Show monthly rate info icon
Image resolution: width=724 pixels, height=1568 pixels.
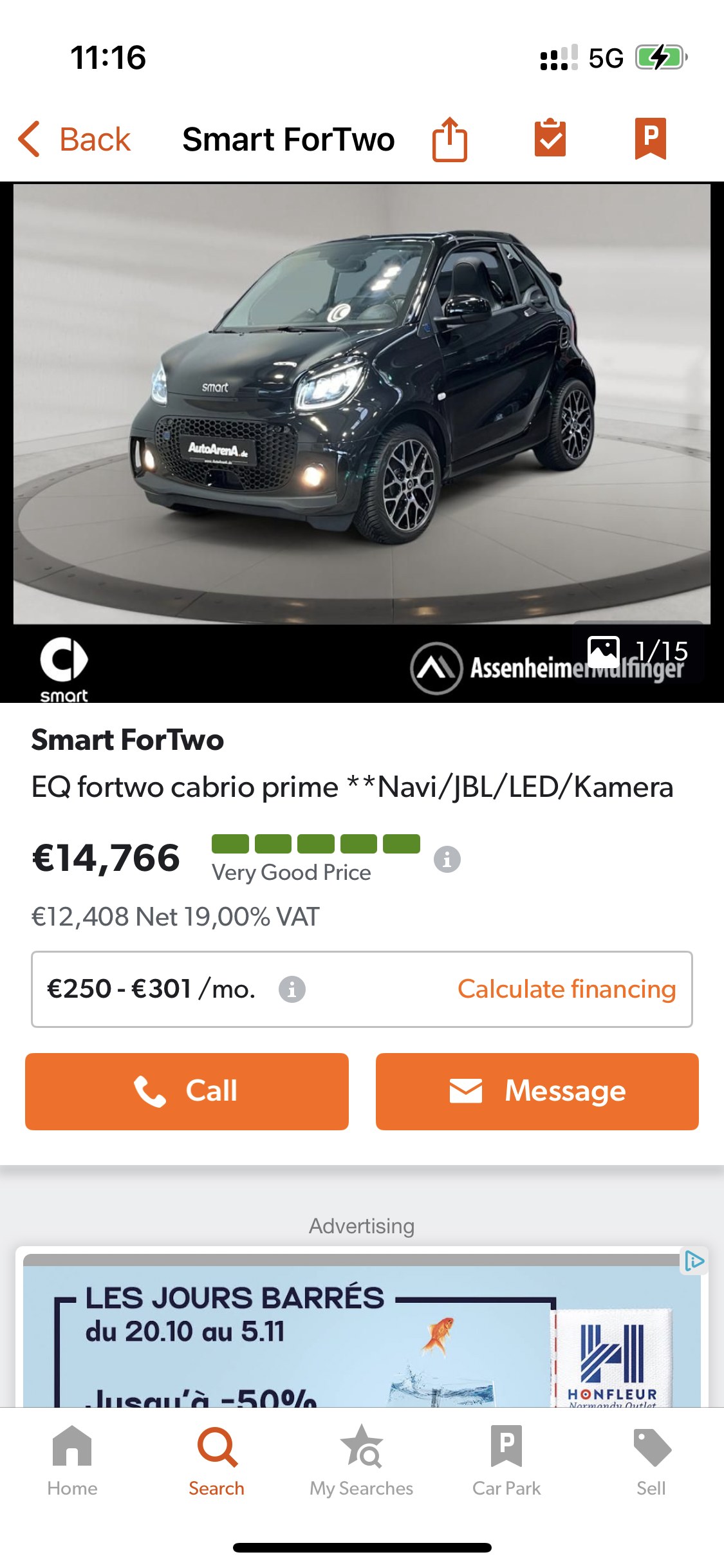(x=292, y=989)
